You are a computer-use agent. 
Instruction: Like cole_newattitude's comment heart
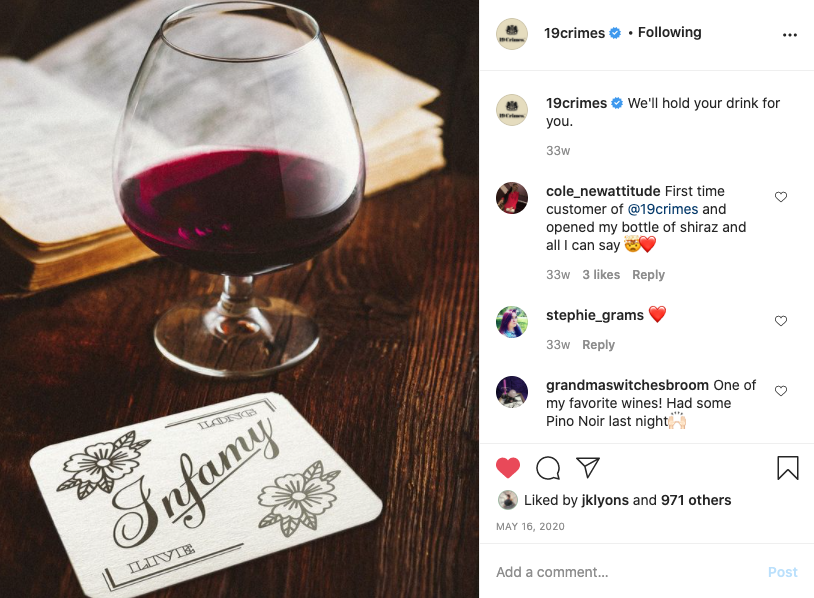781,197
